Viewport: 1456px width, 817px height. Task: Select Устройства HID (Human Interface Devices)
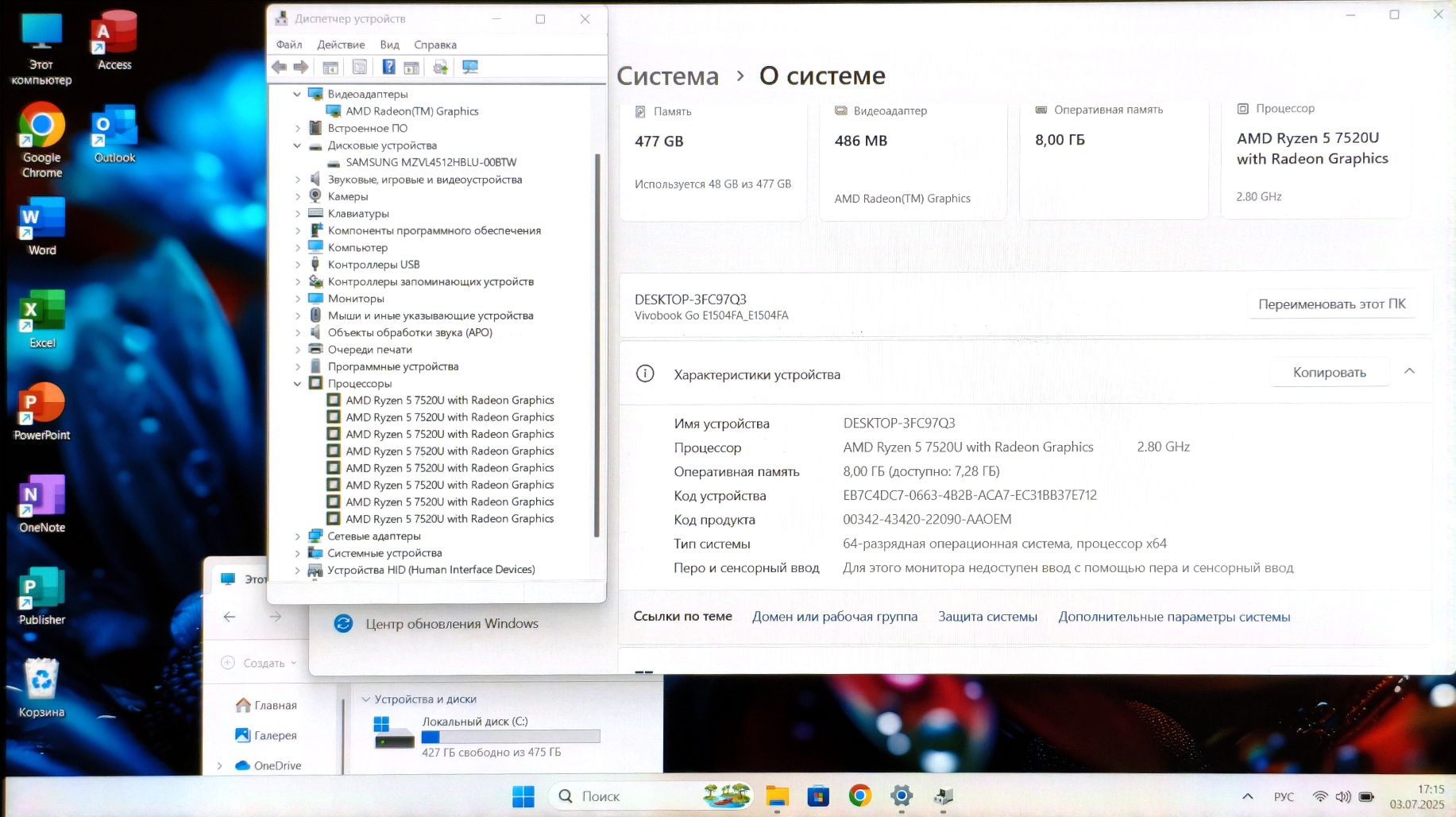(x=431, y=570)
